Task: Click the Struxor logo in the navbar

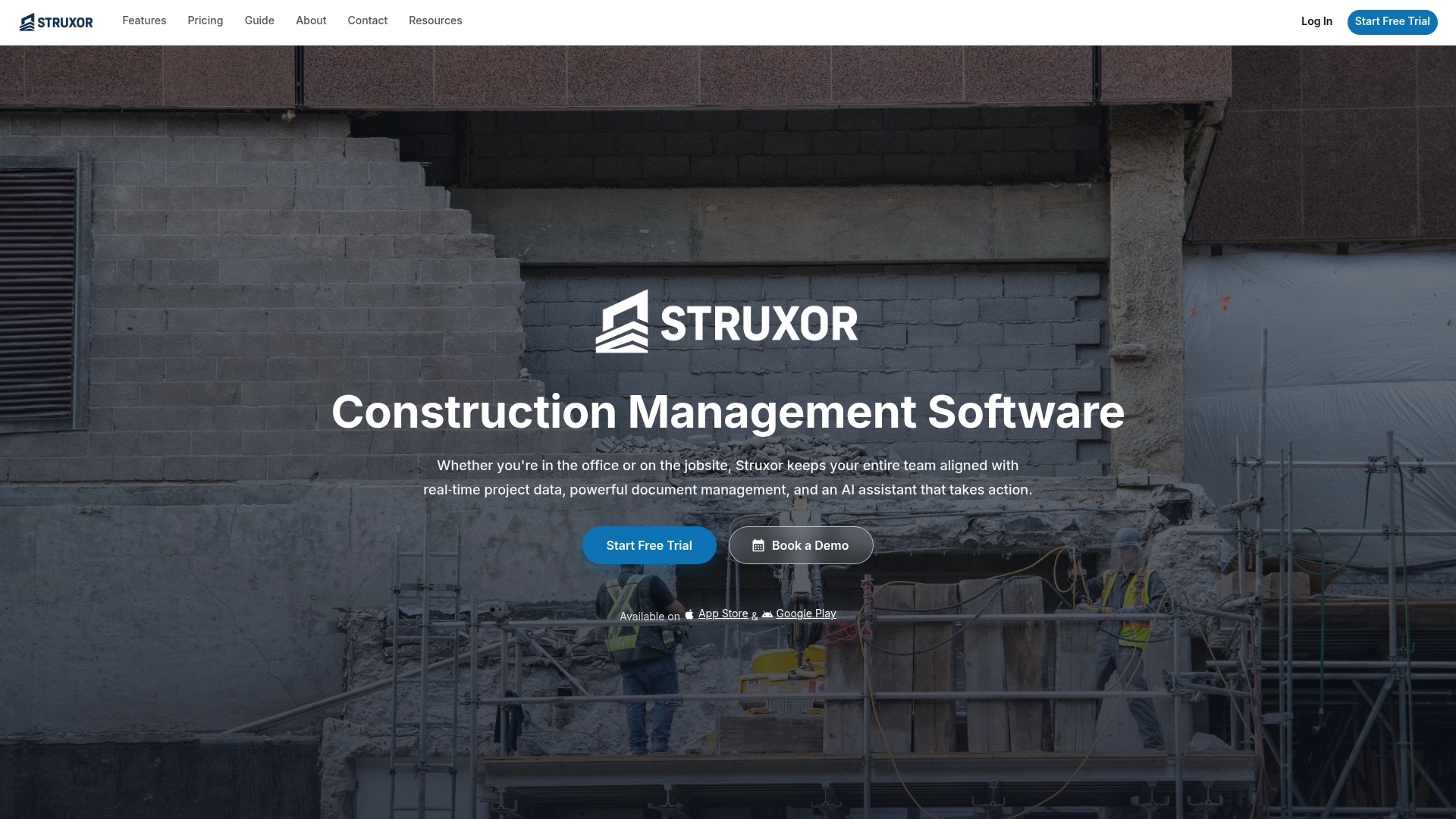Action: [x=56, y=22]
